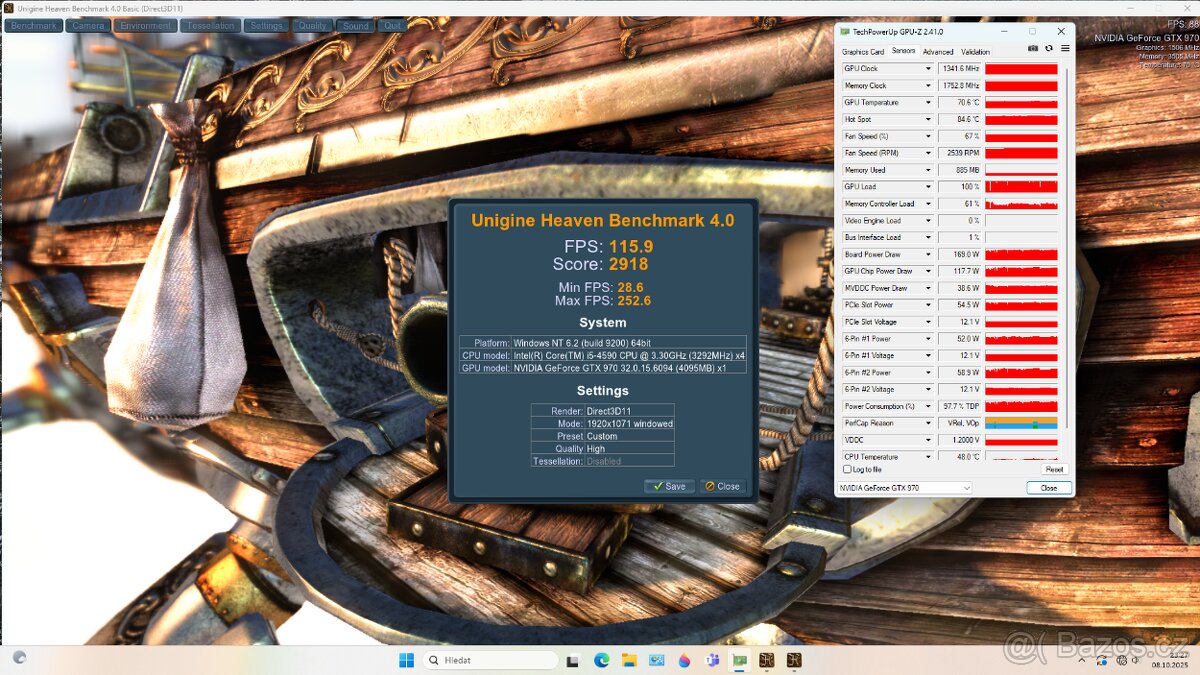Switch to the Advanced tab in GPU-Z
This screenshot has height=675, width=1200.
938,51
